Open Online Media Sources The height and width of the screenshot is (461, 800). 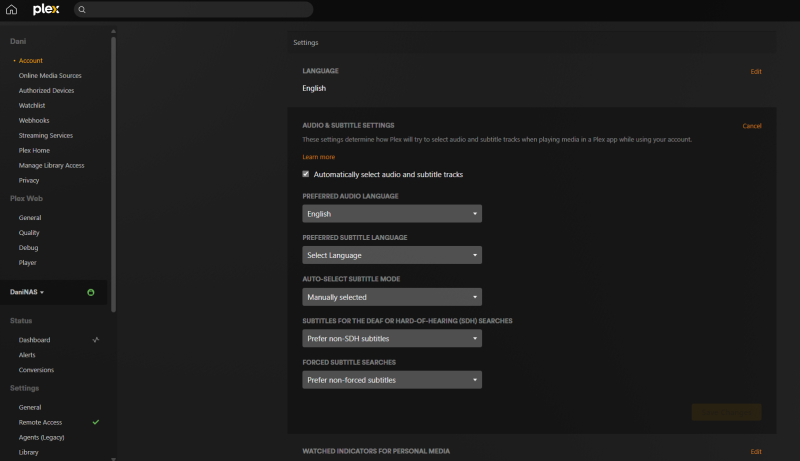pos(50,75)
